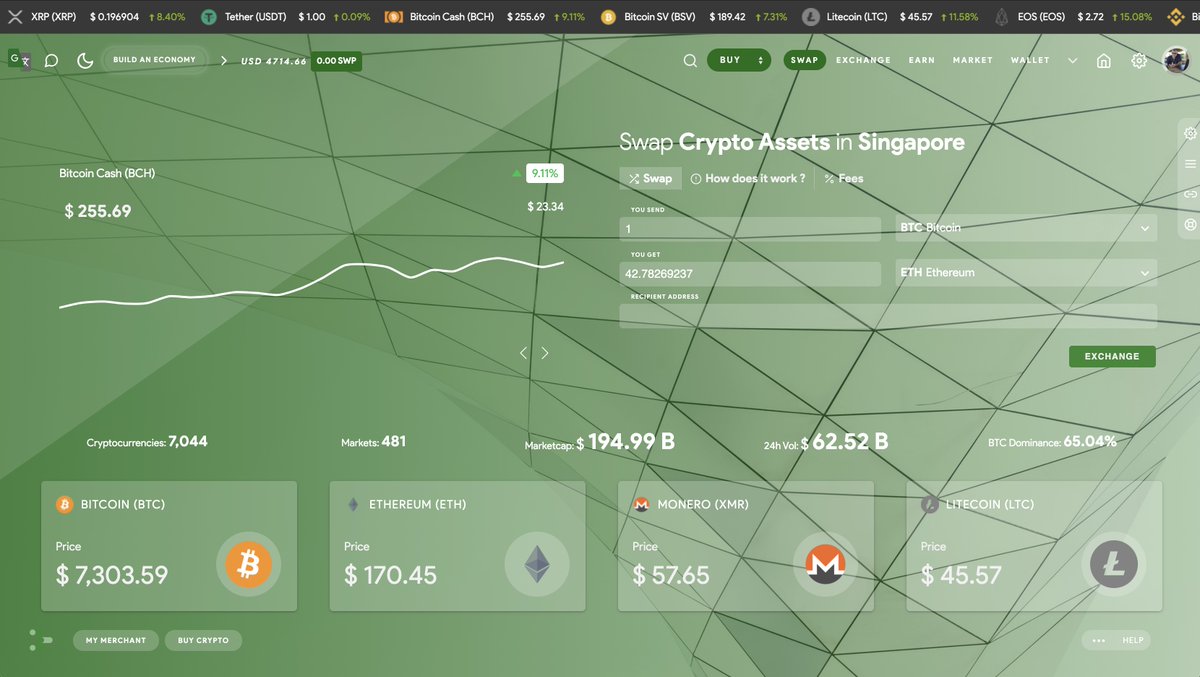Click the side panel lifebuoy support icon
Screen dimensions: 1200x677
pyautogui.click(x=1190, y=225)
